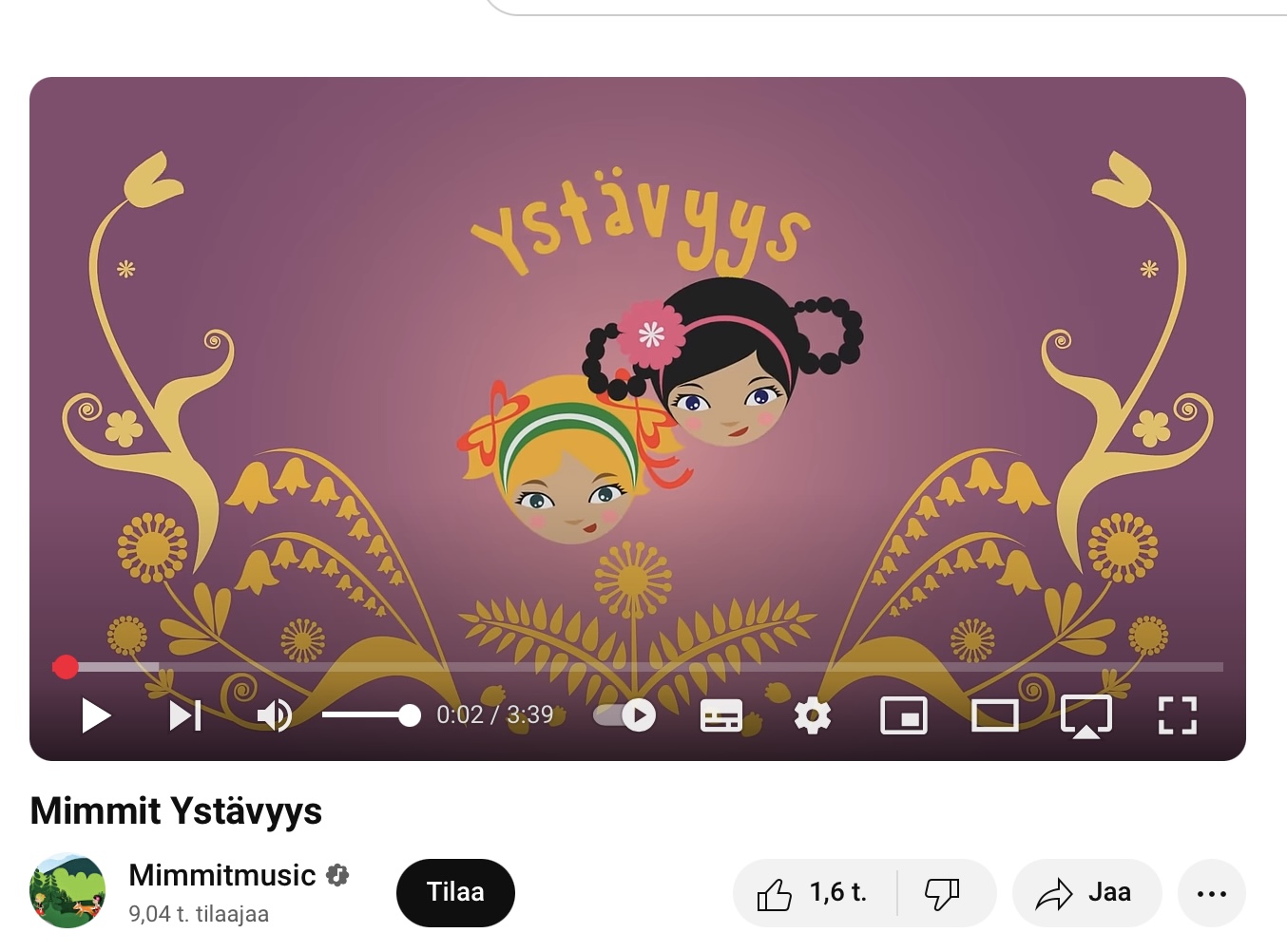Viewport: 1287px width, 952px height.
Task: Seek to the middle of the video timeline
Action: (x=638, y=667)
